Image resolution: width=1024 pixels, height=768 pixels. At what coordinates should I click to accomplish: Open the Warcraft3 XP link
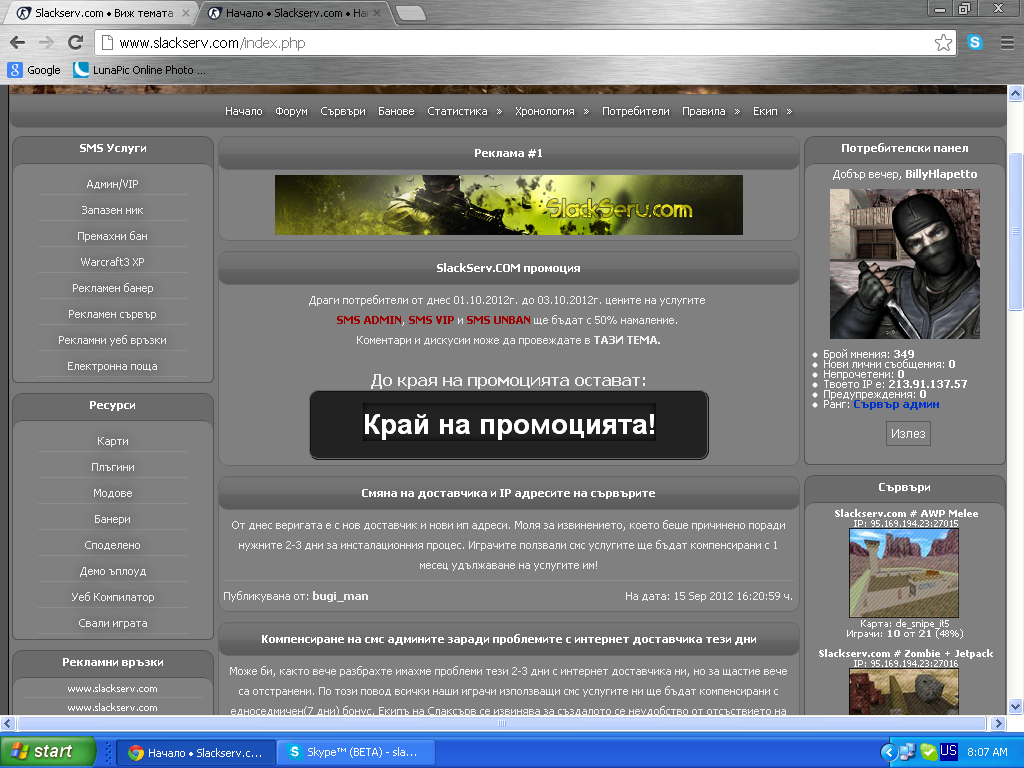coord(112,263)
